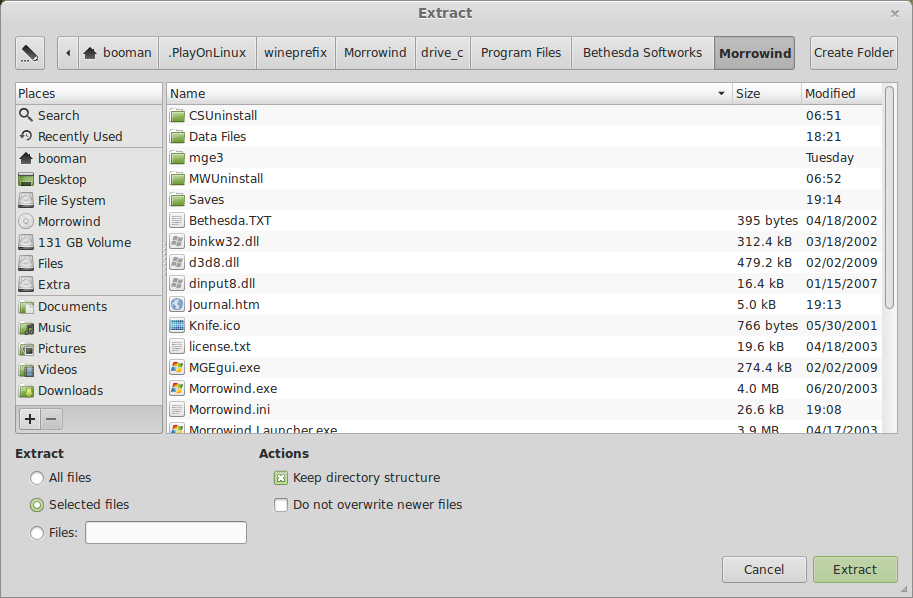Screen dimensions: 913x598
Task: Click the path back arrow button
Action: point(68,53)
